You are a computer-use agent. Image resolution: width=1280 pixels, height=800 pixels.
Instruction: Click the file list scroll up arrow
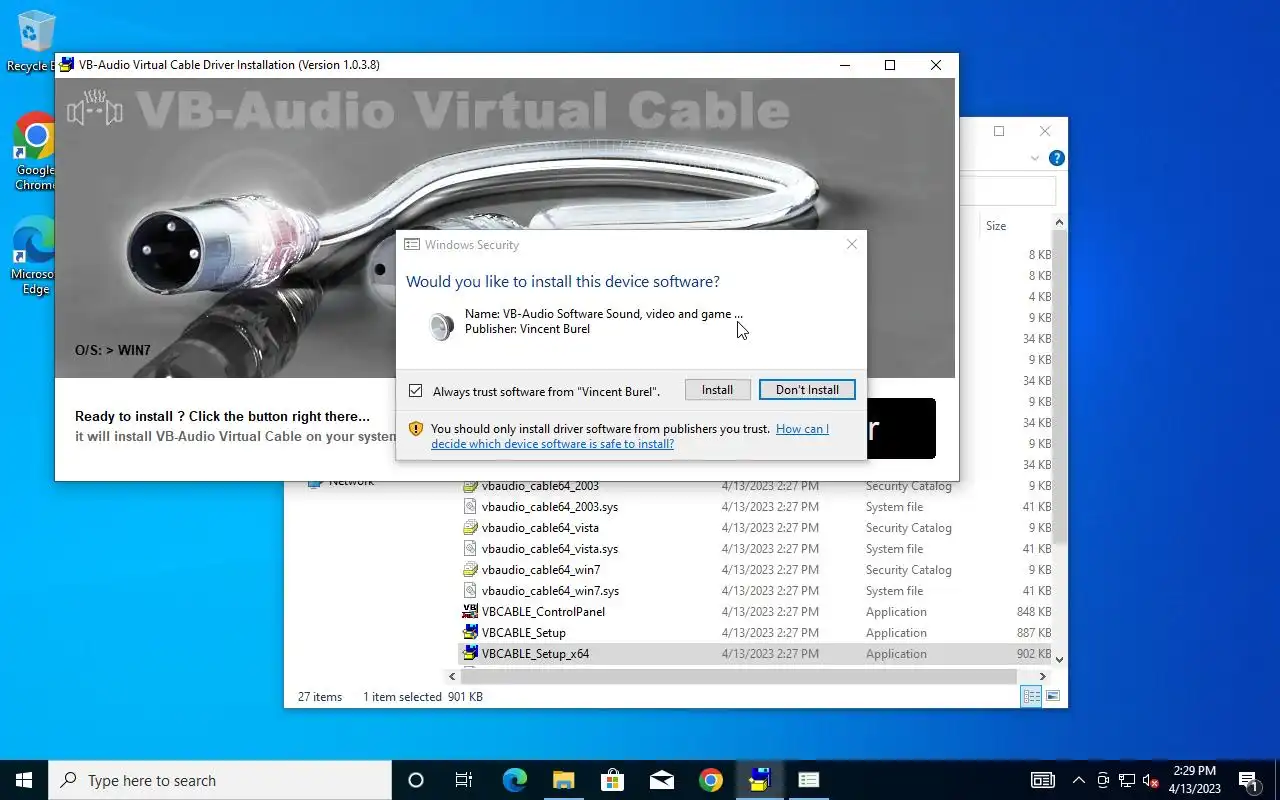(x=1060, y=223)
